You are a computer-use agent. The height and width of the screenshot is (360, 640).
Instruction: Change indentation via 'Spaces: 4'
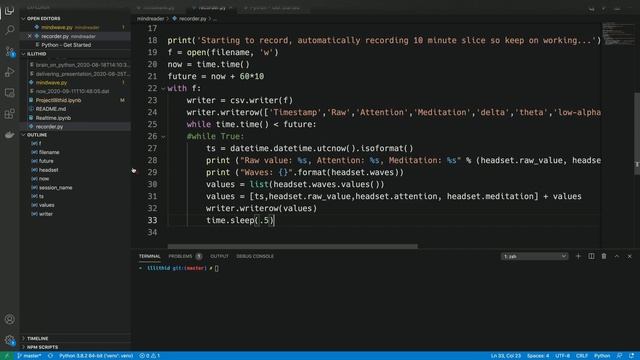(538, 356)
